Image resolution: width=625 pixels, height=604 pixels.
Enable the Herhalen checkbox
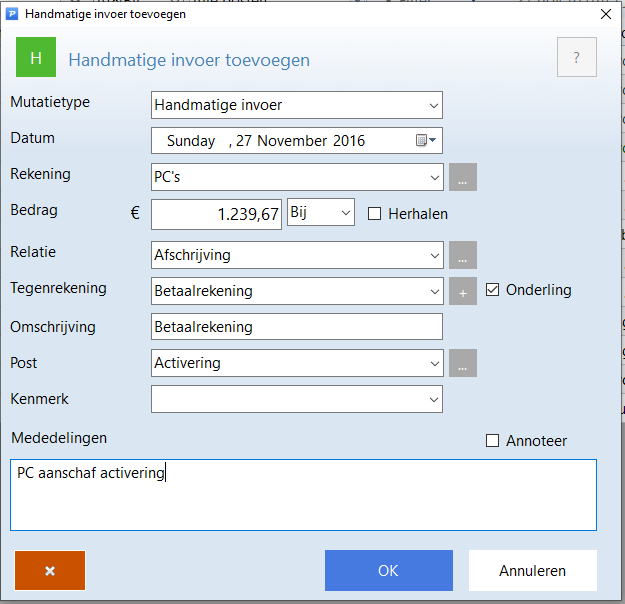[x=375, y=213]
